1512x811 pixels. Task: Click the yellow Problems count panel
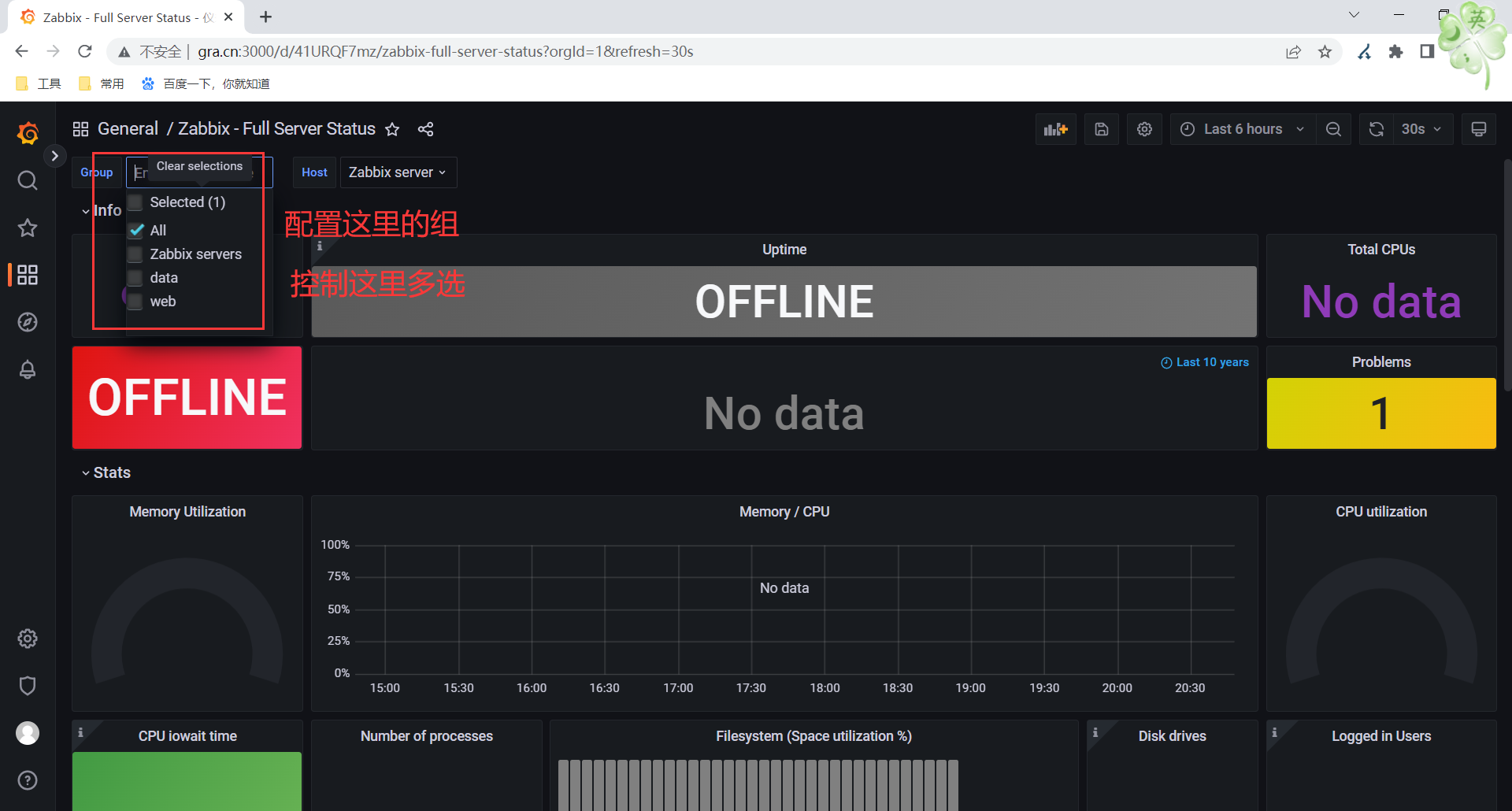(1381, 413)
